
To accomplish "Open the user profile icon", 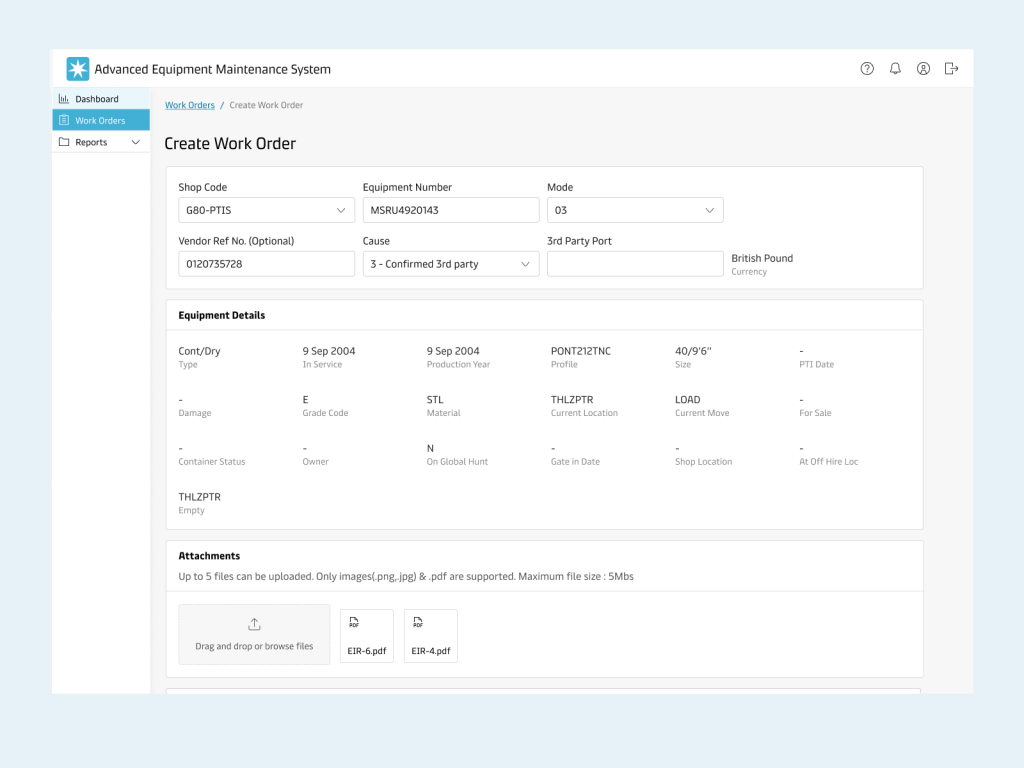I will (923, 69).
